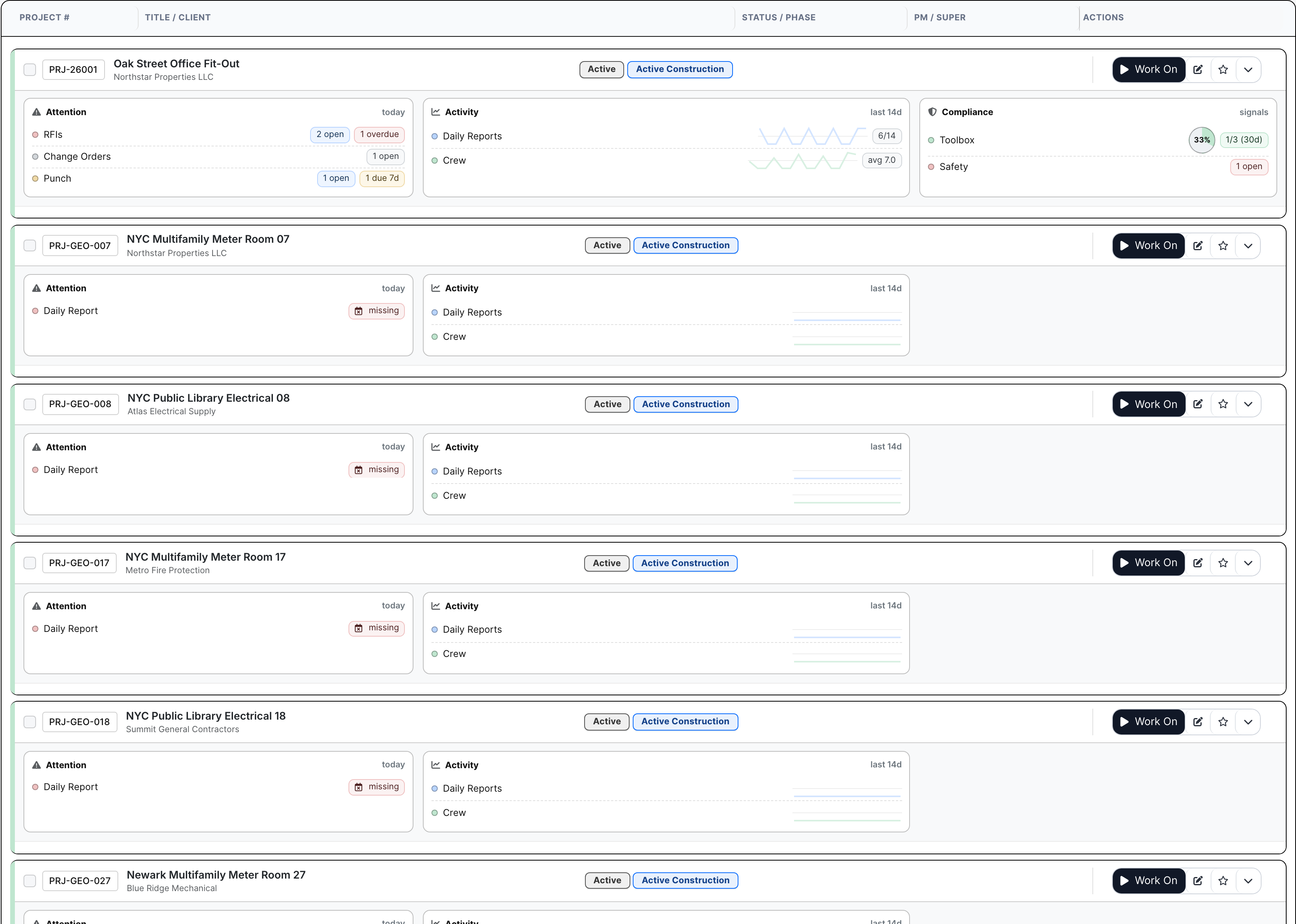Click the Punch 1 due 7d badge
Screen dimensions: 1296x924
point(382,178)
